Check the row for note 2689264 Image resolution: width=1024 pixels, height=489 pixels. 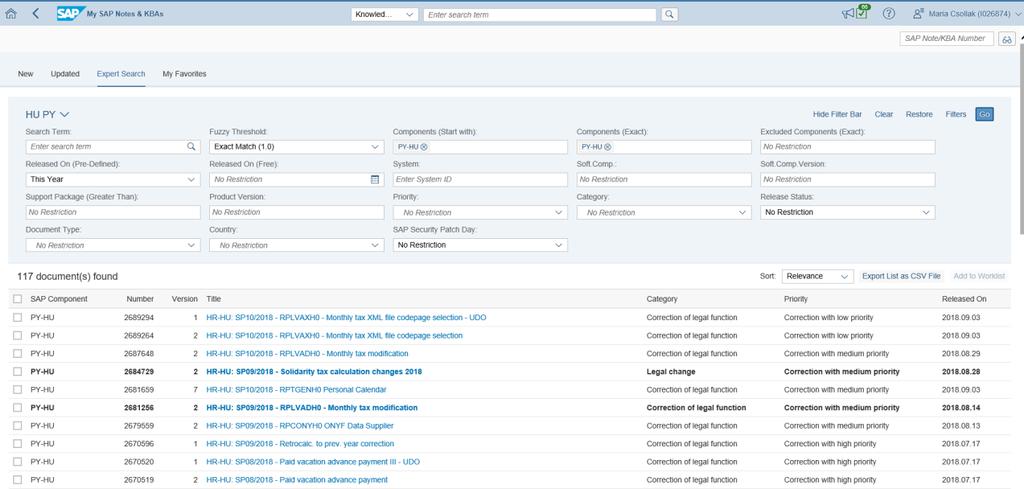click(17, 336)
